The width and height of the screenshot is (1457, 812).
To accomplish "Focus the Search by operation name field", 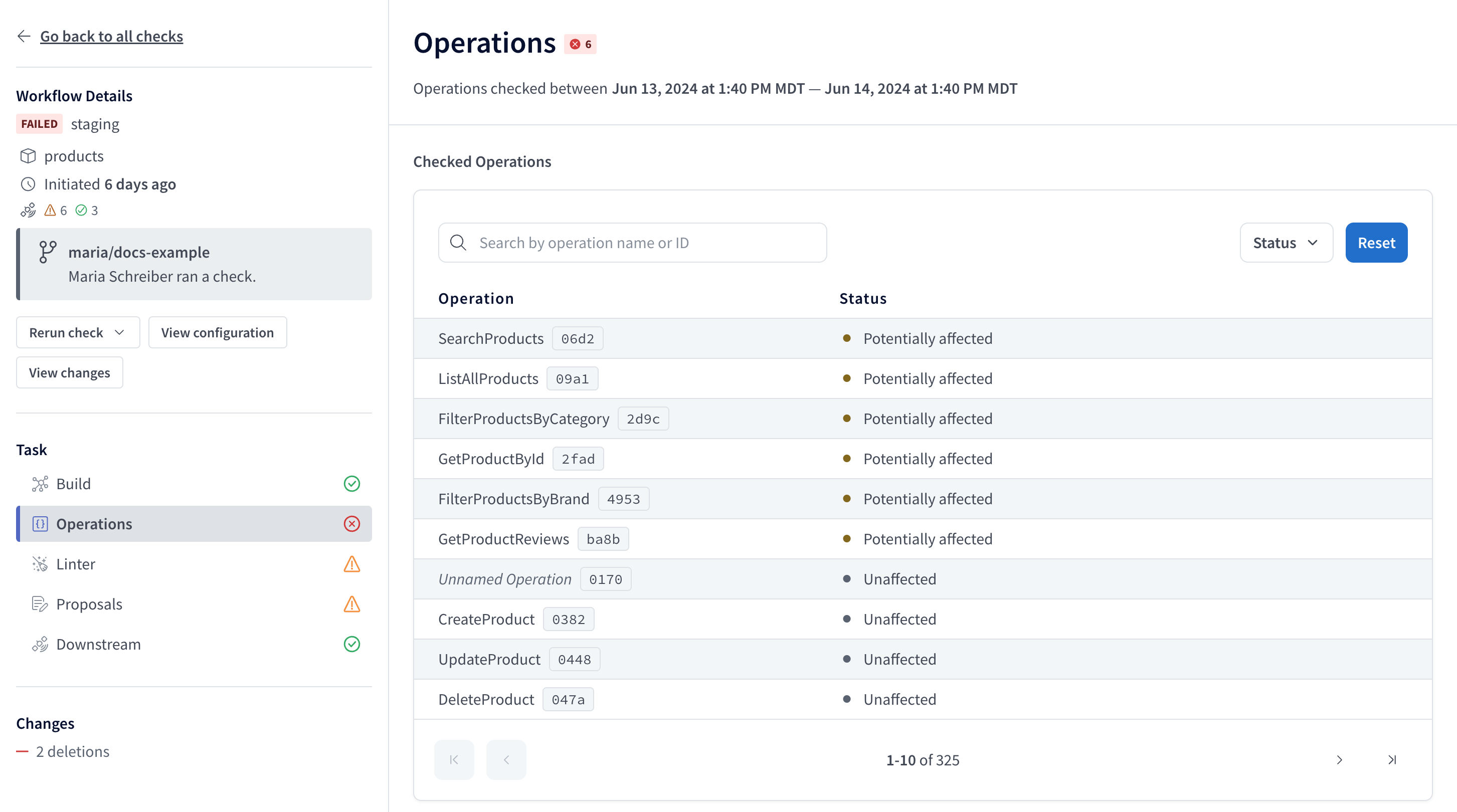I will 632,243.
